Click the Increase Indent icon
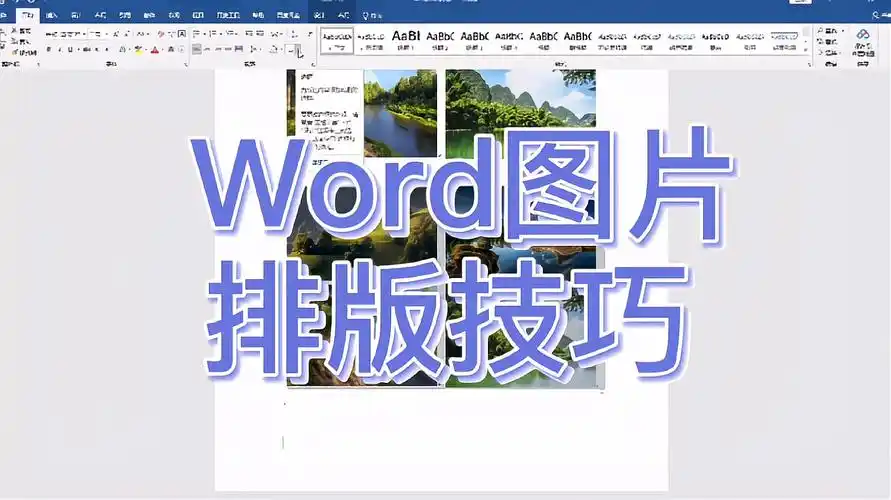 [260, 34]
